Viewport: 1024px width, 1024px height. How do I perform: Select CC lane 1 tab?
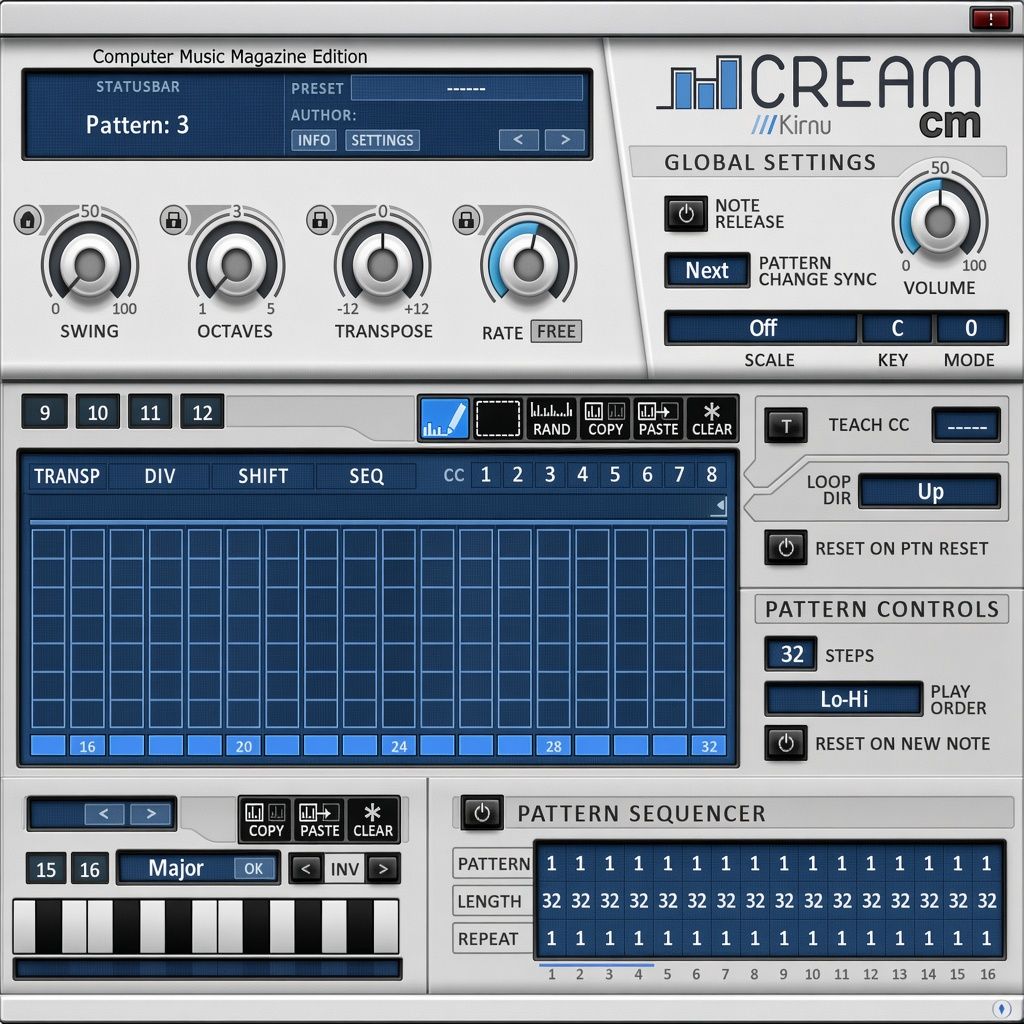[x=485, y=475]
